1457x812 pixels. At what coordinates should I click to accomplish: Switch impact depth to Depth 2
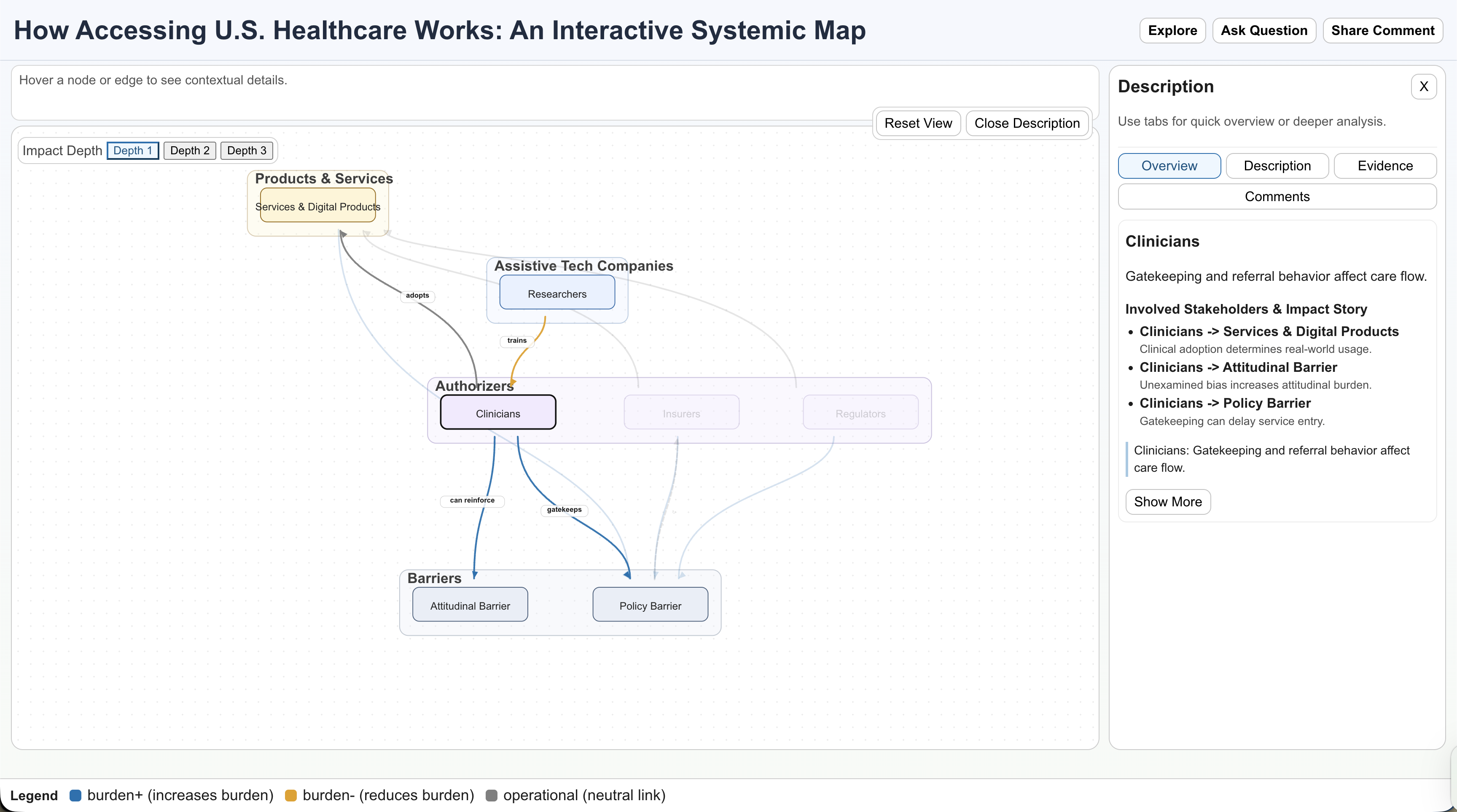[x=190, y=151]
